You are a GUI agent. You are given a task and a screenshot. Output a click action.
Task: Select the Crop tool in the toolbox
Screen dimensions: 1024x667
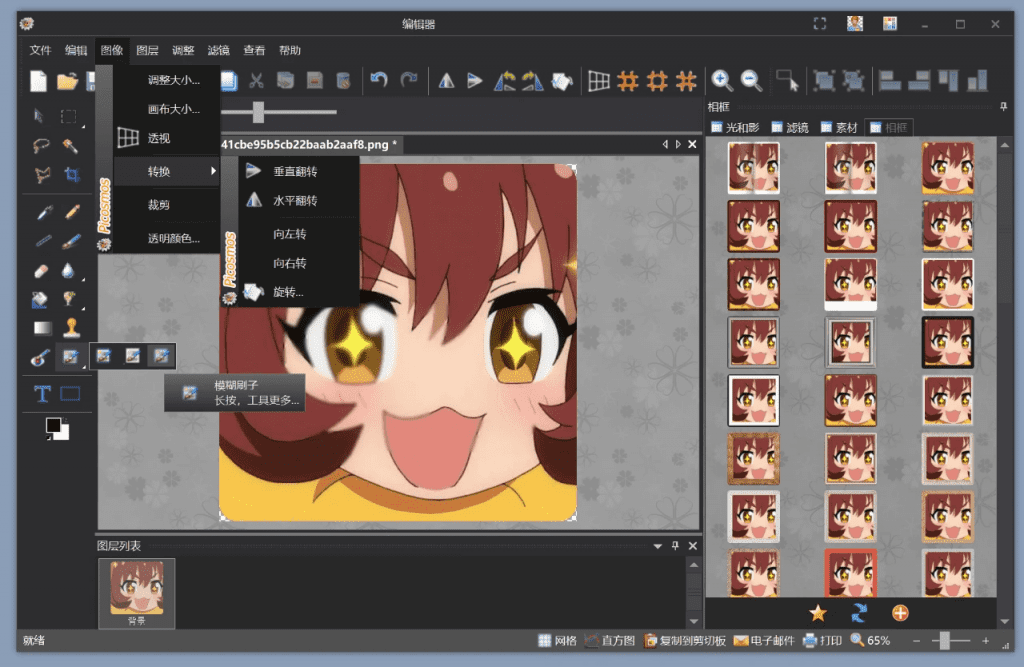tap(71, 176)
